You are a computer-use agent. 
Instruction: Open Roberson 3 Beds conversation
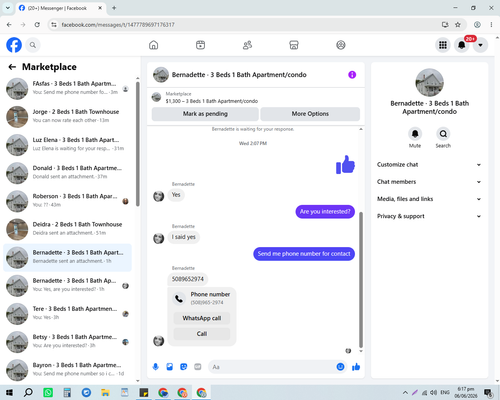(x=67, y=201)
